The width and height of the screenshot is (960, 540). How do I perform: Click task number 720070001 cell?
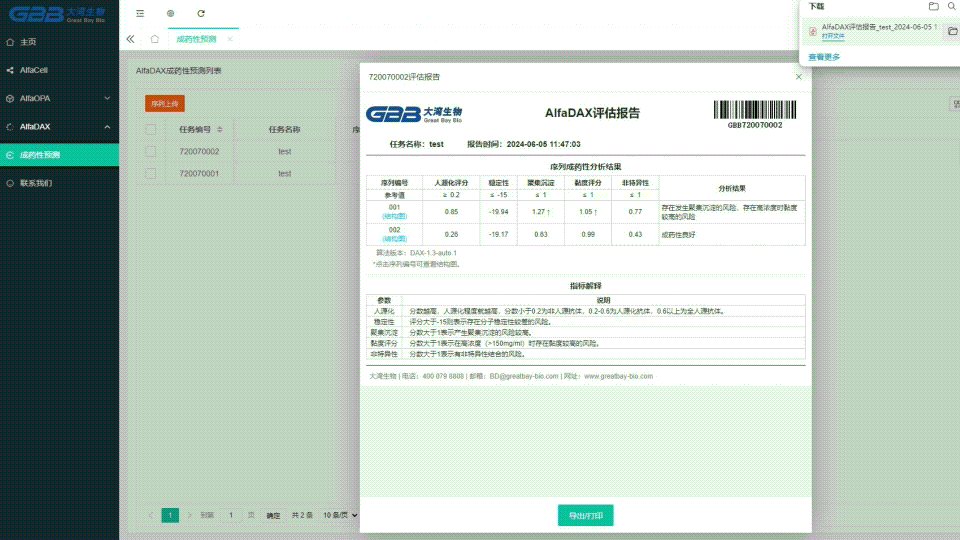coord(199,174)
